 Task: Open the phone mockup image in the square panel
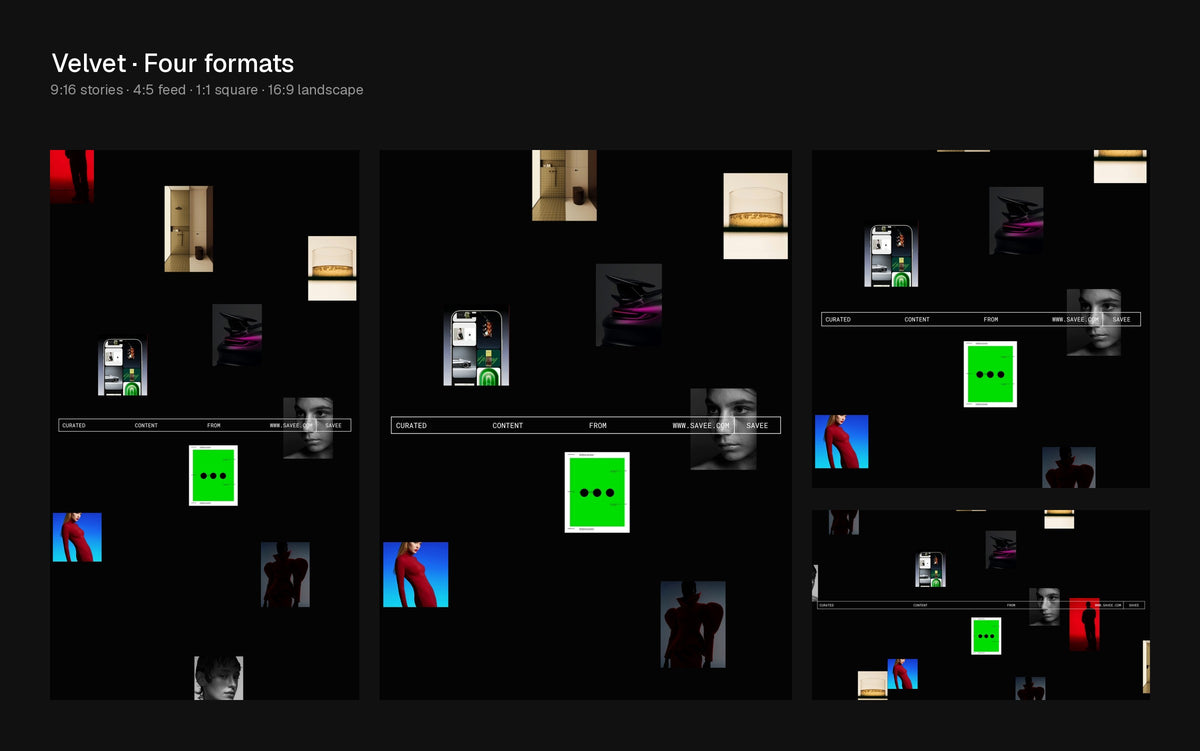pyautogui.click(x=891, y=255)
